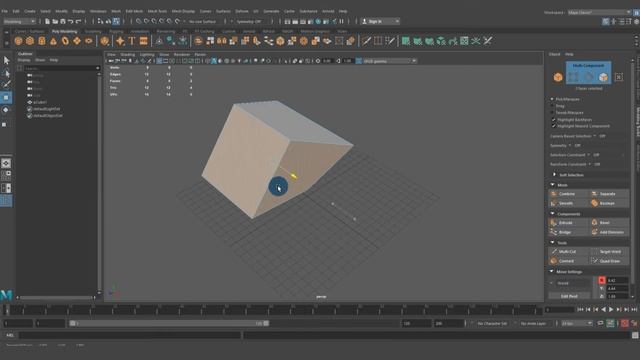Click the Separate button
The width and height of the screenshot is (640, 360).
tap(609, 194)
